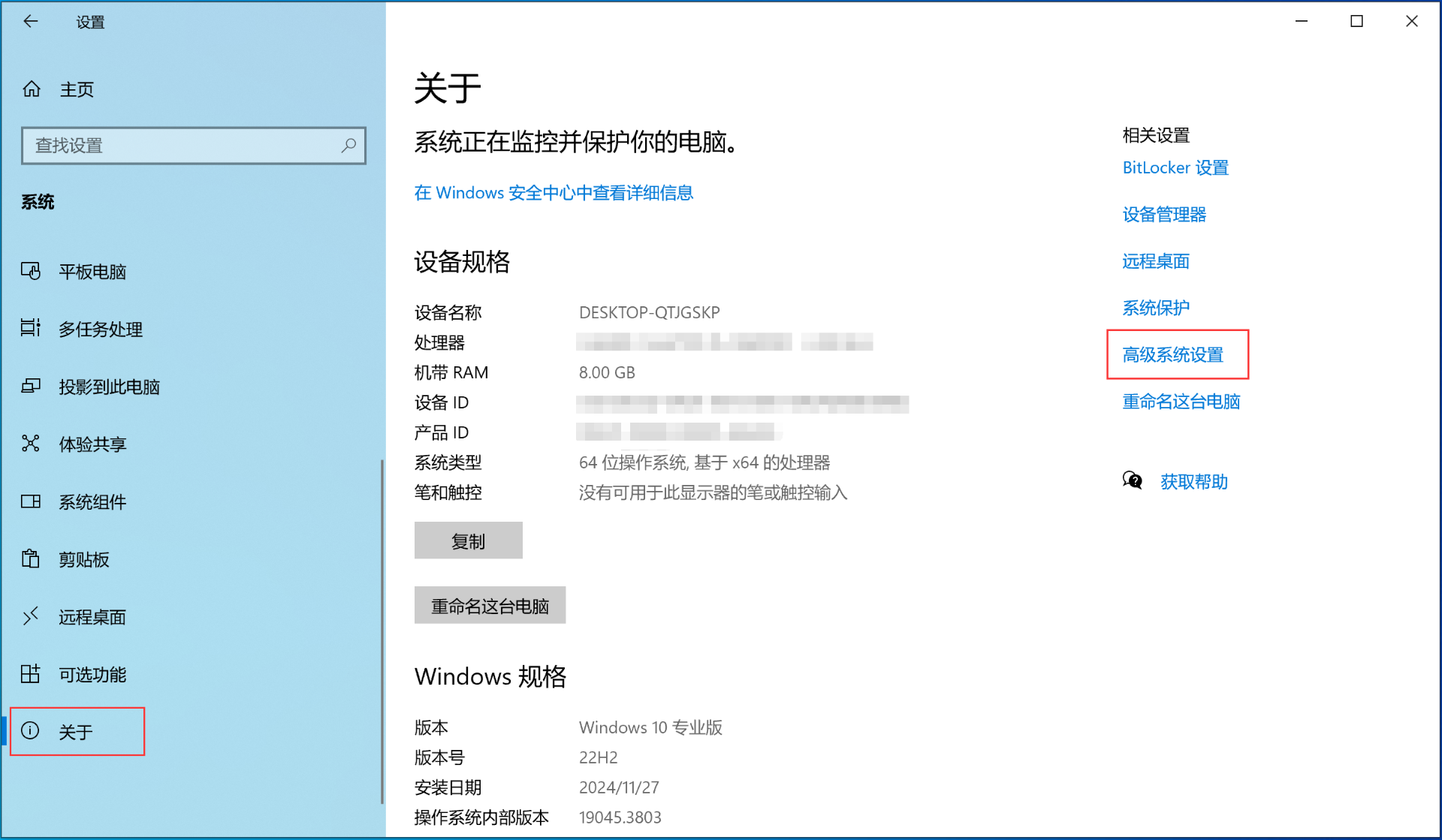
Task: Open BitLocker 设置 link
Action: click(1175, 168)
